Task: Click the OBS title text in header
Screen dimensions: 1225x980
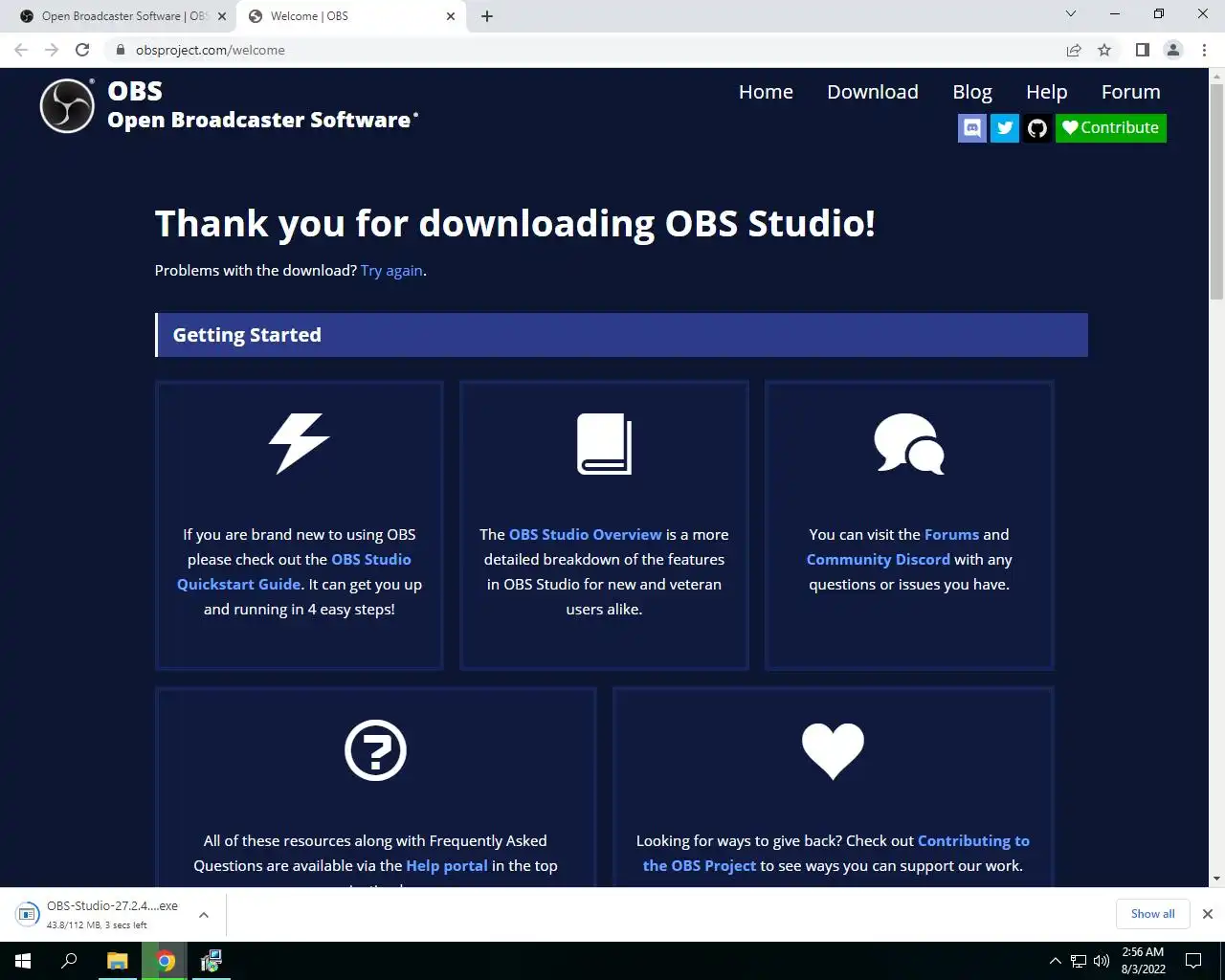Action: point(135,91)
